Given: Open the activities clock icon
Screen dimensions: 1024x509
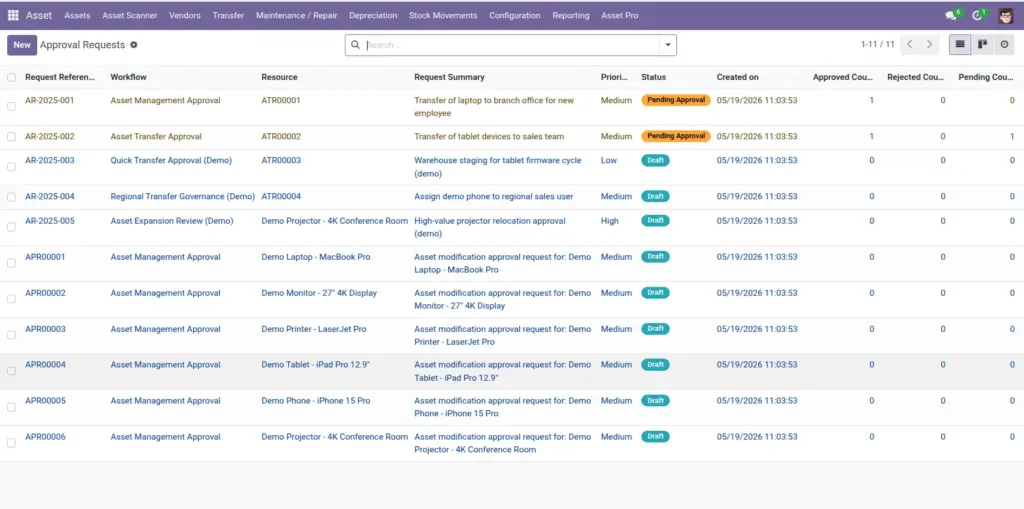Looking at the screenshot, I should [x=977, y=15].
